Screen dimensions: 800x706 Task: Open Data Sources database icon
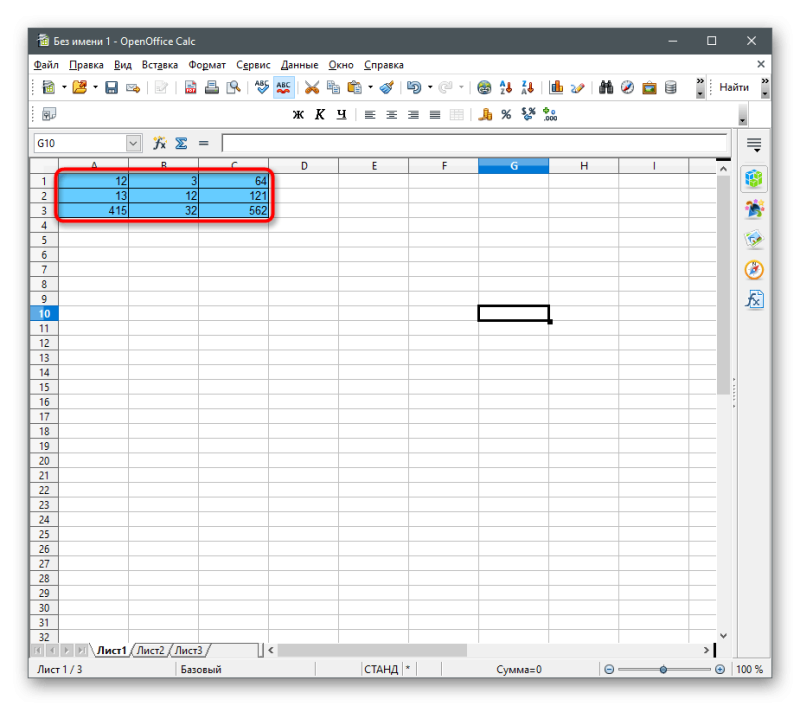click(x=670, y=88)
